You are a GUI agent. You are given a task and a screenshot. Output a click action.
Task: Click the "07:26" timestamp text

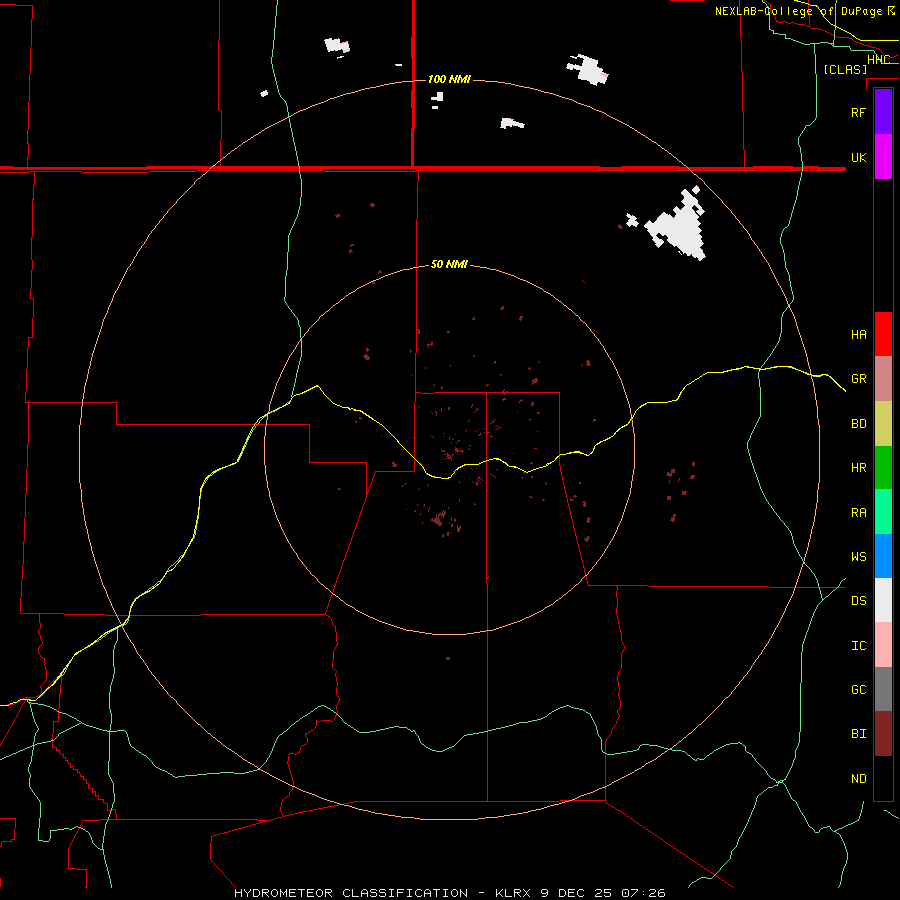coord(643,893)
